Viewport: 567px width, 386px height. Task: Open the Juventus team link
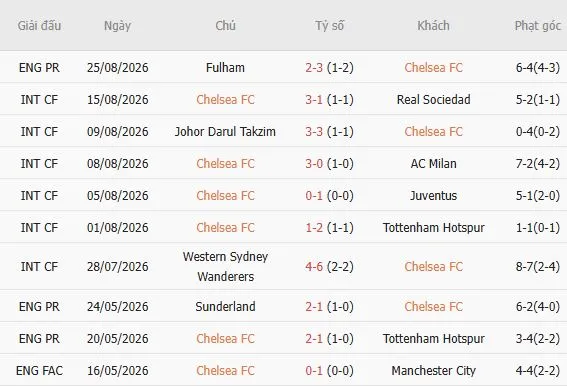click(x=434, y=196)
